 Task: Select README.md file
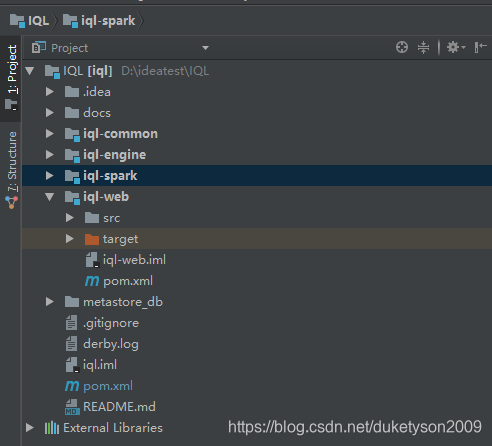click(x=119, y=407)
